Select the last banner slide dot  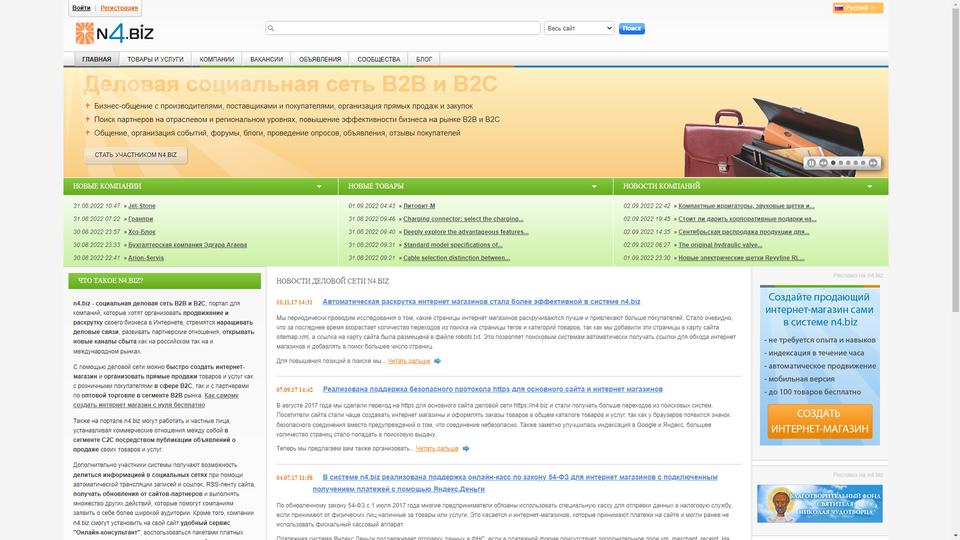click(x=863, y=163)
